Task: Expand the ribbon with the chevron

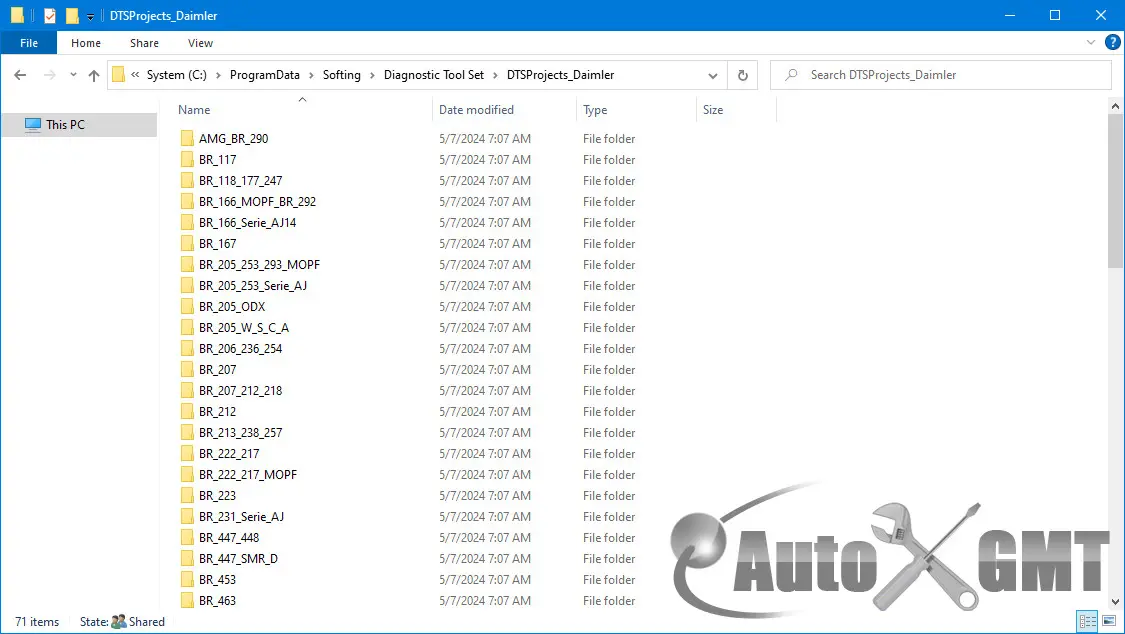Action: [1091, 43]
